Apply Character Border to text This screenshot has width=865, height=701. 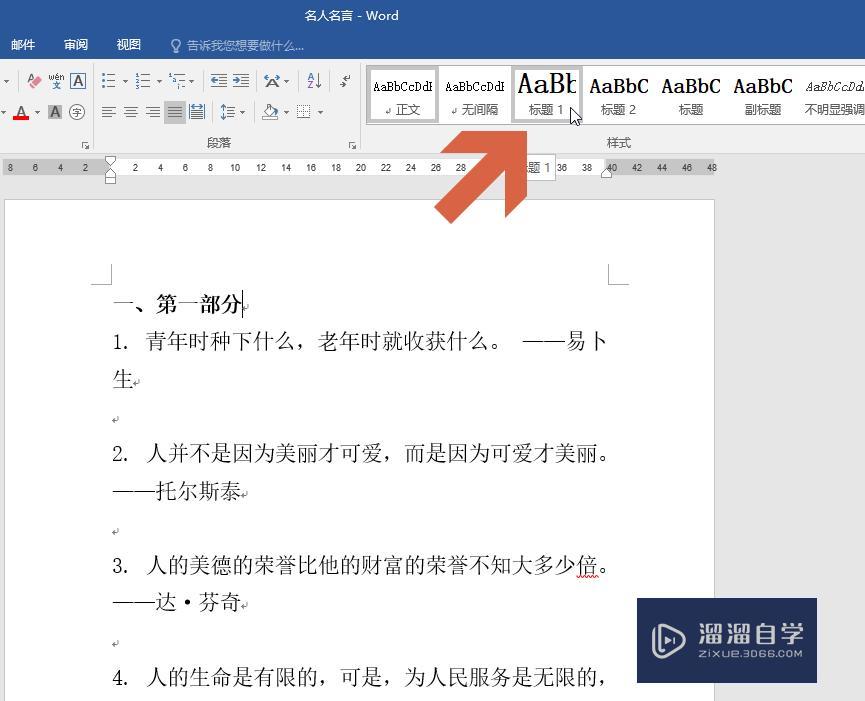pos(78,81)
